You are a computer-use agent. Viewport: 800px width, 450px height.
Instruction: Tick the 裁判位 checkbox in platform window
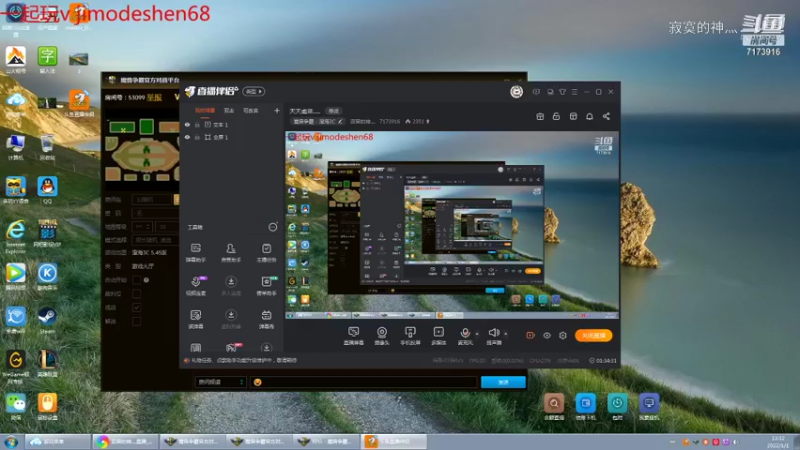(x=136, y=293)
